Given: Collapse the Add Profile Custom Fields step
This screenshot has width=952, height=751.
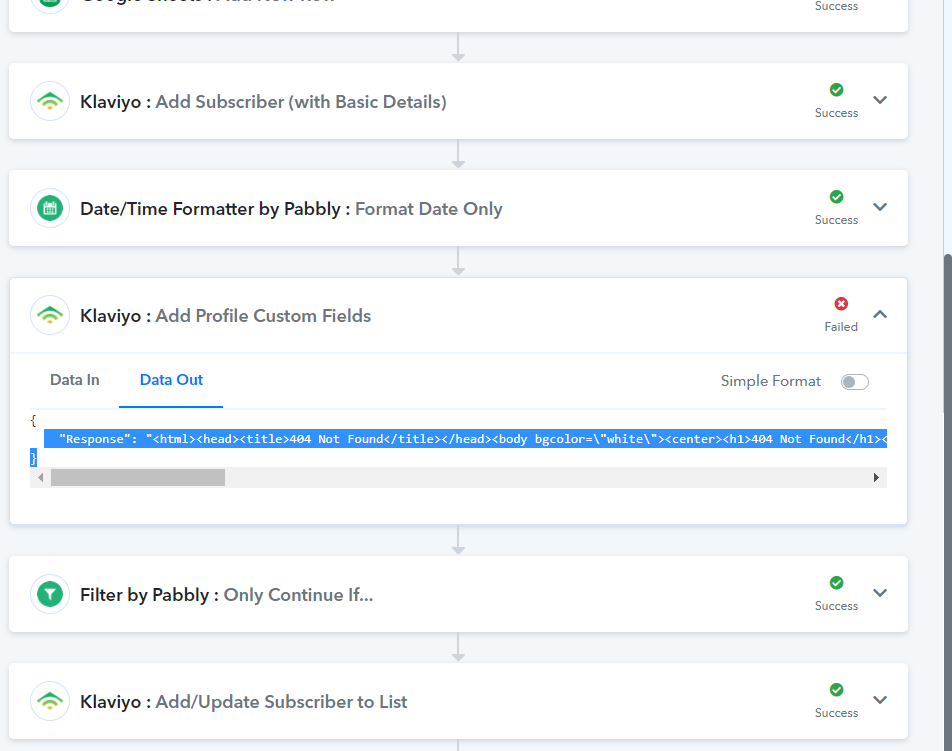Looking at the screenshot, I should [x=880, y=314].
